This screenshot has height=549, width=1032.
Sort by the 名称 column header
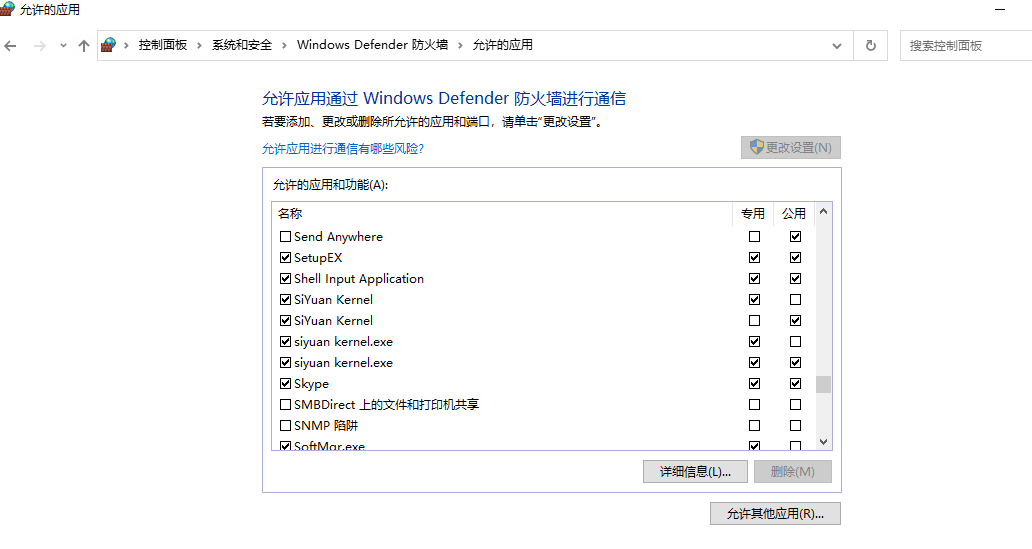pos(502,213)
